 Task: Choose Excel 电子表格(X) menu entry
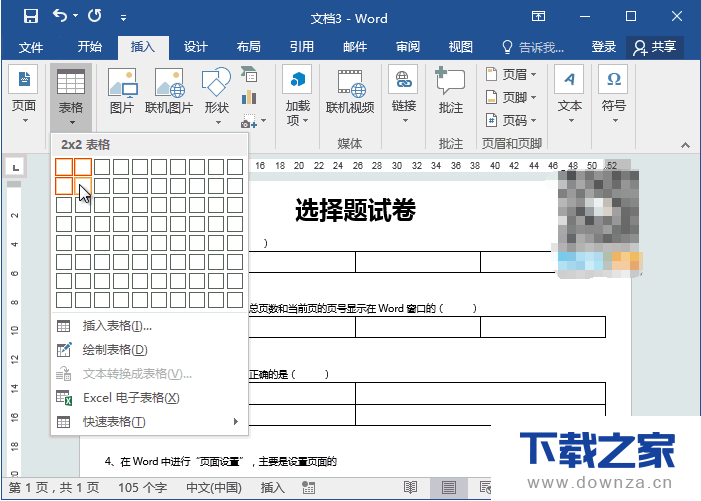tap(150, 398)
